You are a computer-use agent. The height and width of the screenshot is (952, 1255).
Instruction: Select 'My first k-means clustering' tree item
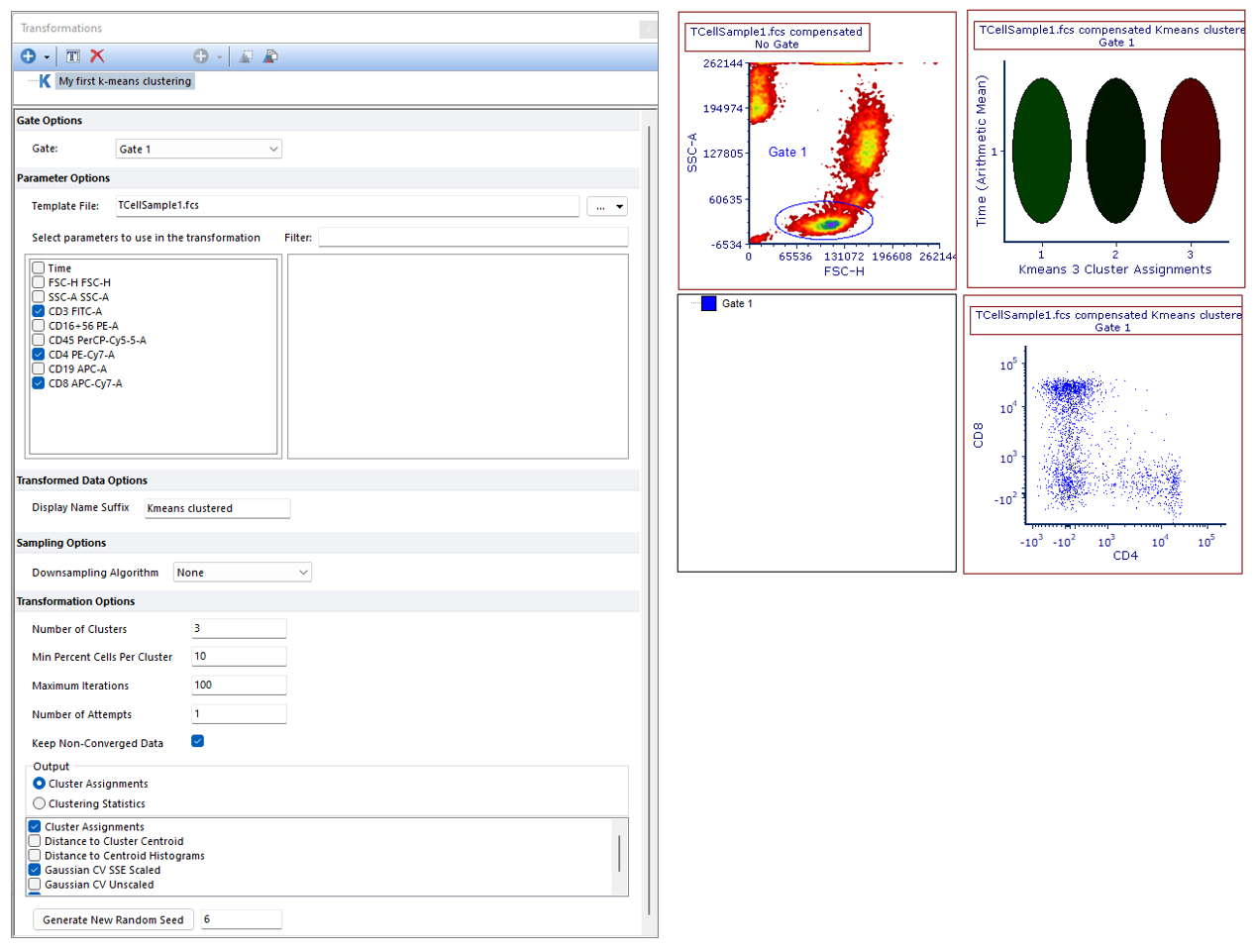point(125,81)
